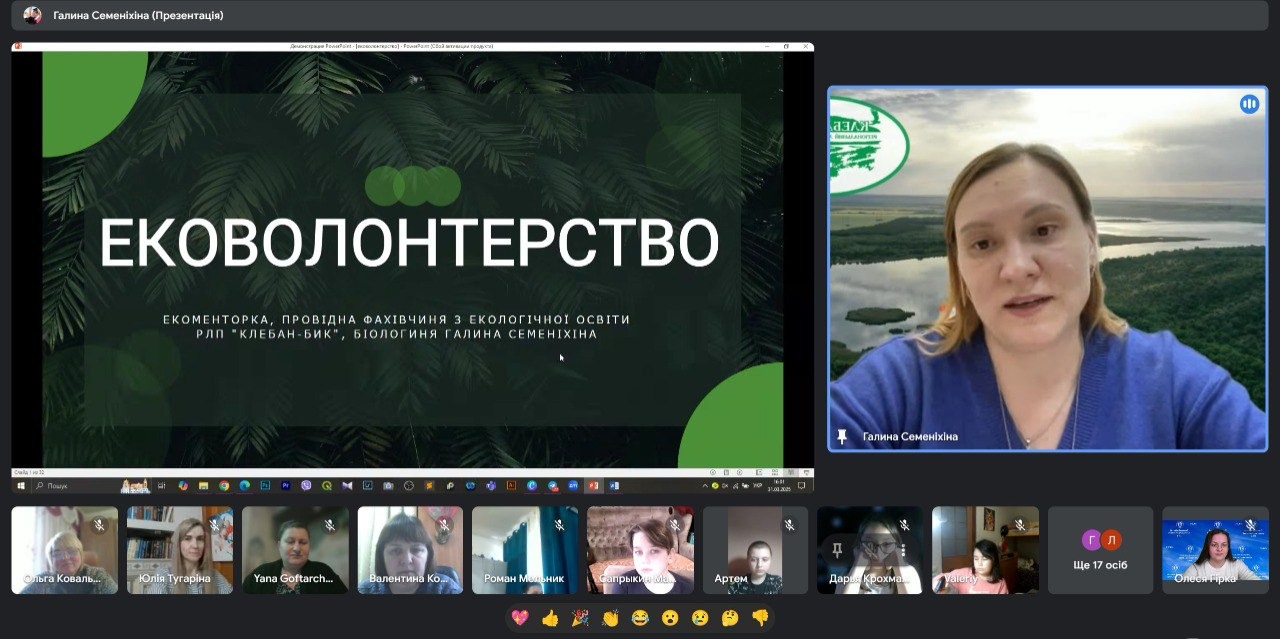The width and height of the screenshot is (1280, 639).
Task: Choose the laughing face reaction
Action: 640,618
